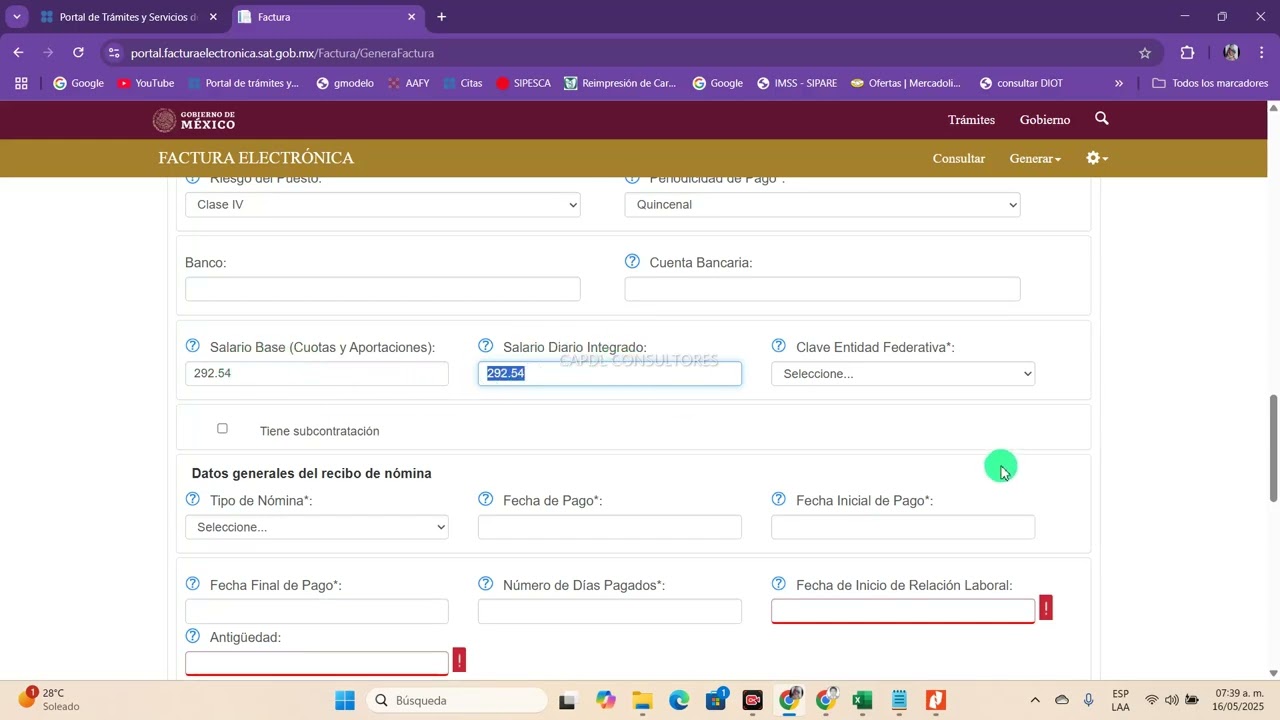Bookmark this page with the star icon
This screenshot has height=720, width=1280.
pyautogui.click(x=1145, y=53)
